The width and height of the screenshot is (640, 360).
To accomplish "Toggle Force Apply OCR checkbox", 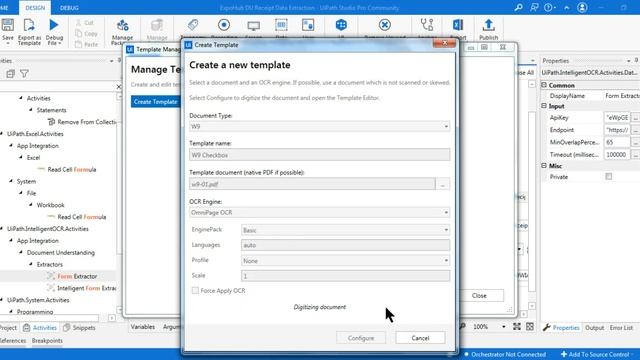I will coord(195,291).
